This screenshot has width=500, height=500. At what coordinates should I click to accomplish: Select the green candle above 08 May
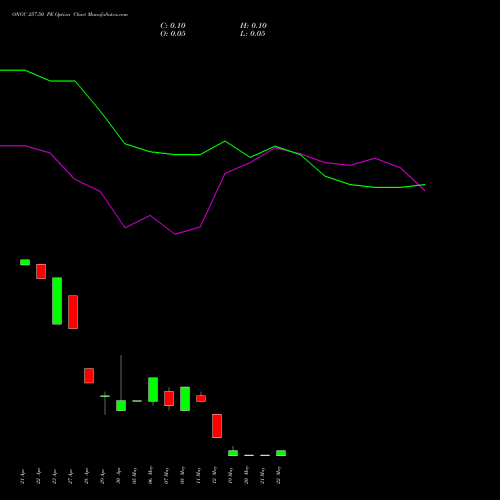pyautogui.click(x=185, y=399)
